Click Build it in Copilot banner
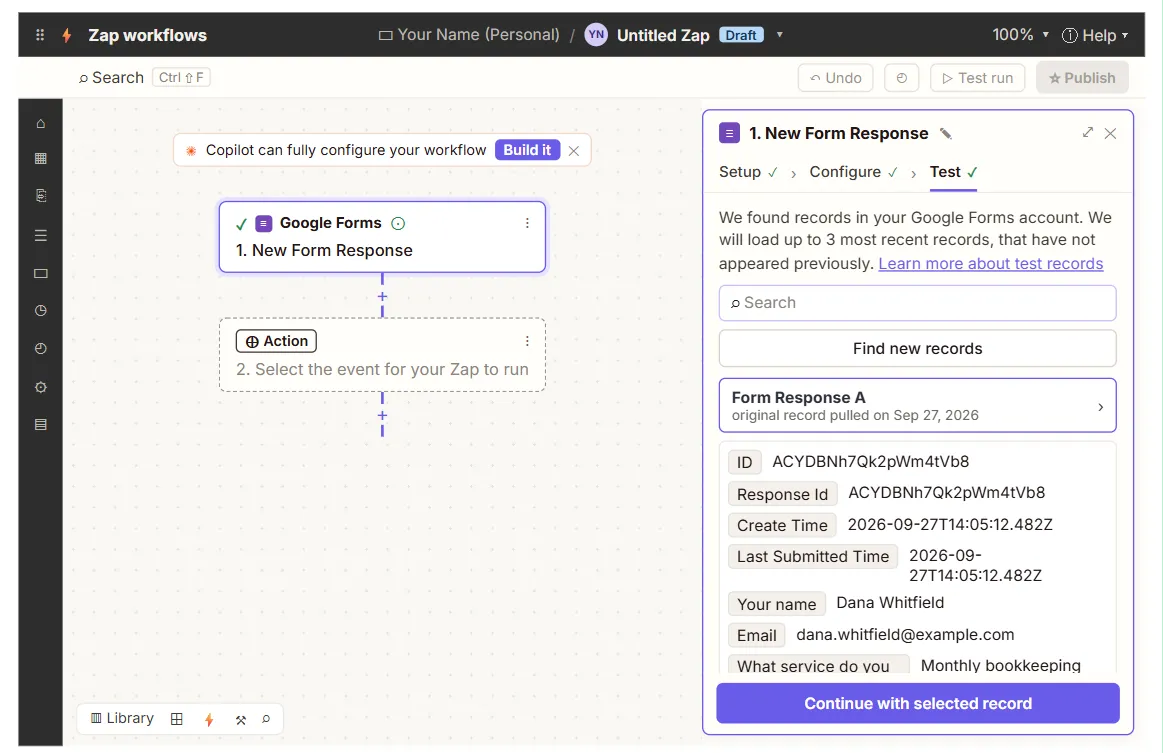Screen dimensions: 1163x753 tap(527, 150)
